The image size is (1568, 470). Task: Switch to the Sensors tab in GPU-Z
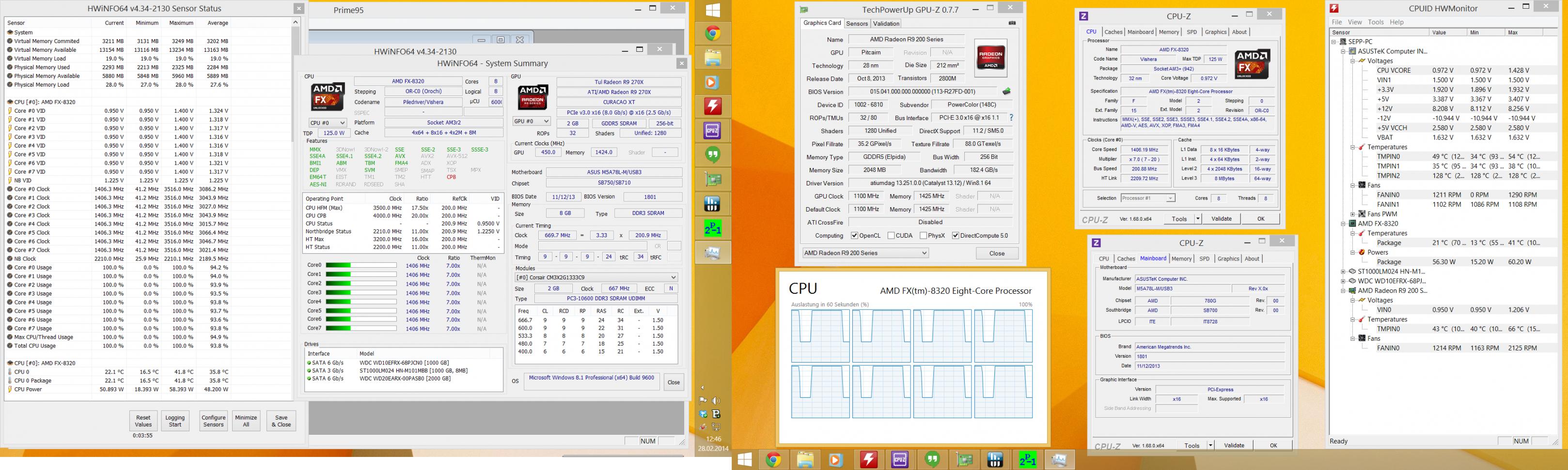click(x=856, y=24)
